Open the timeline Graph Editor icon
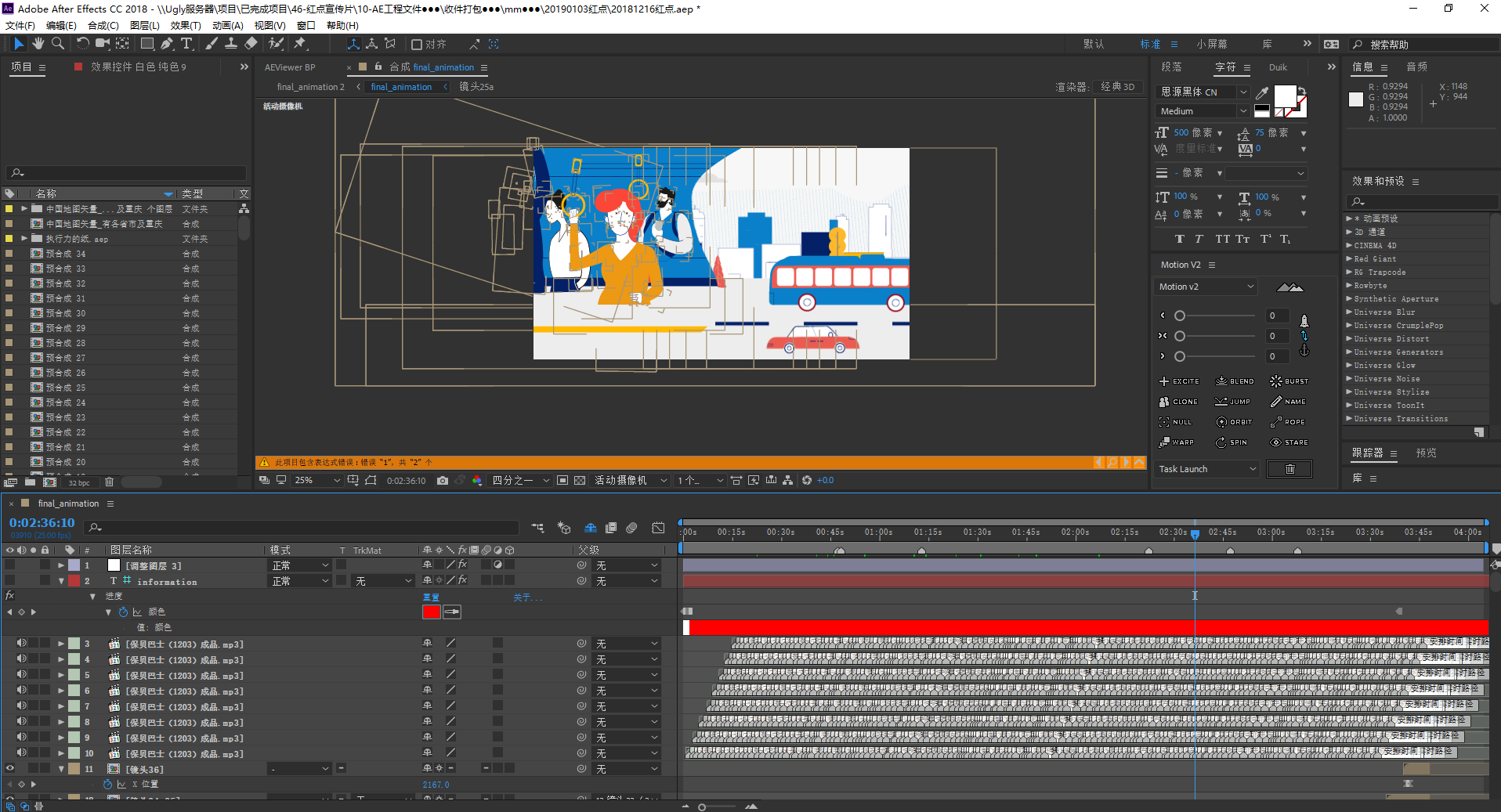 (659, 528)
